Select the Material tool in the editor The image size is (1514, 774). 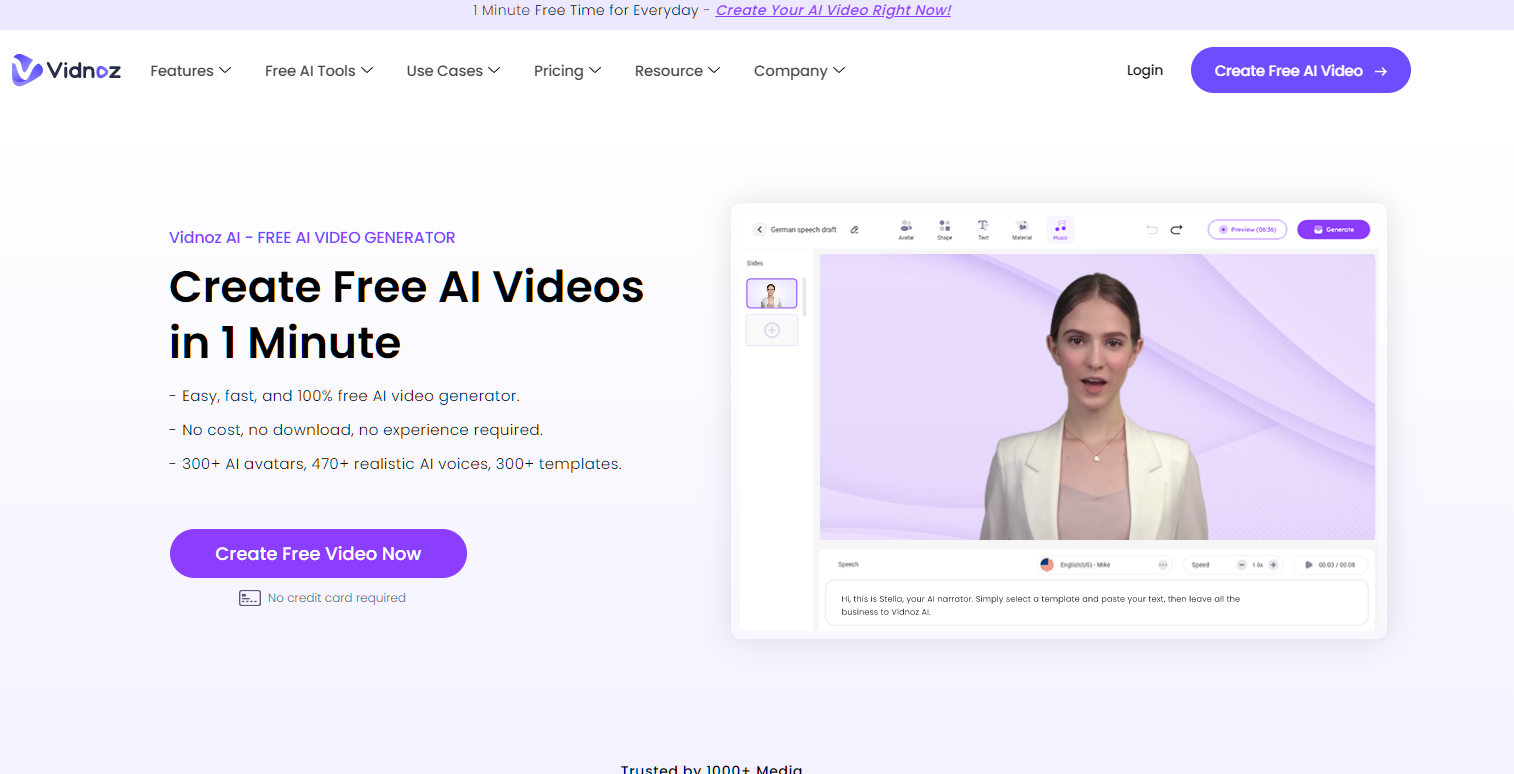pyautogui.click(x=1022, y=230)
